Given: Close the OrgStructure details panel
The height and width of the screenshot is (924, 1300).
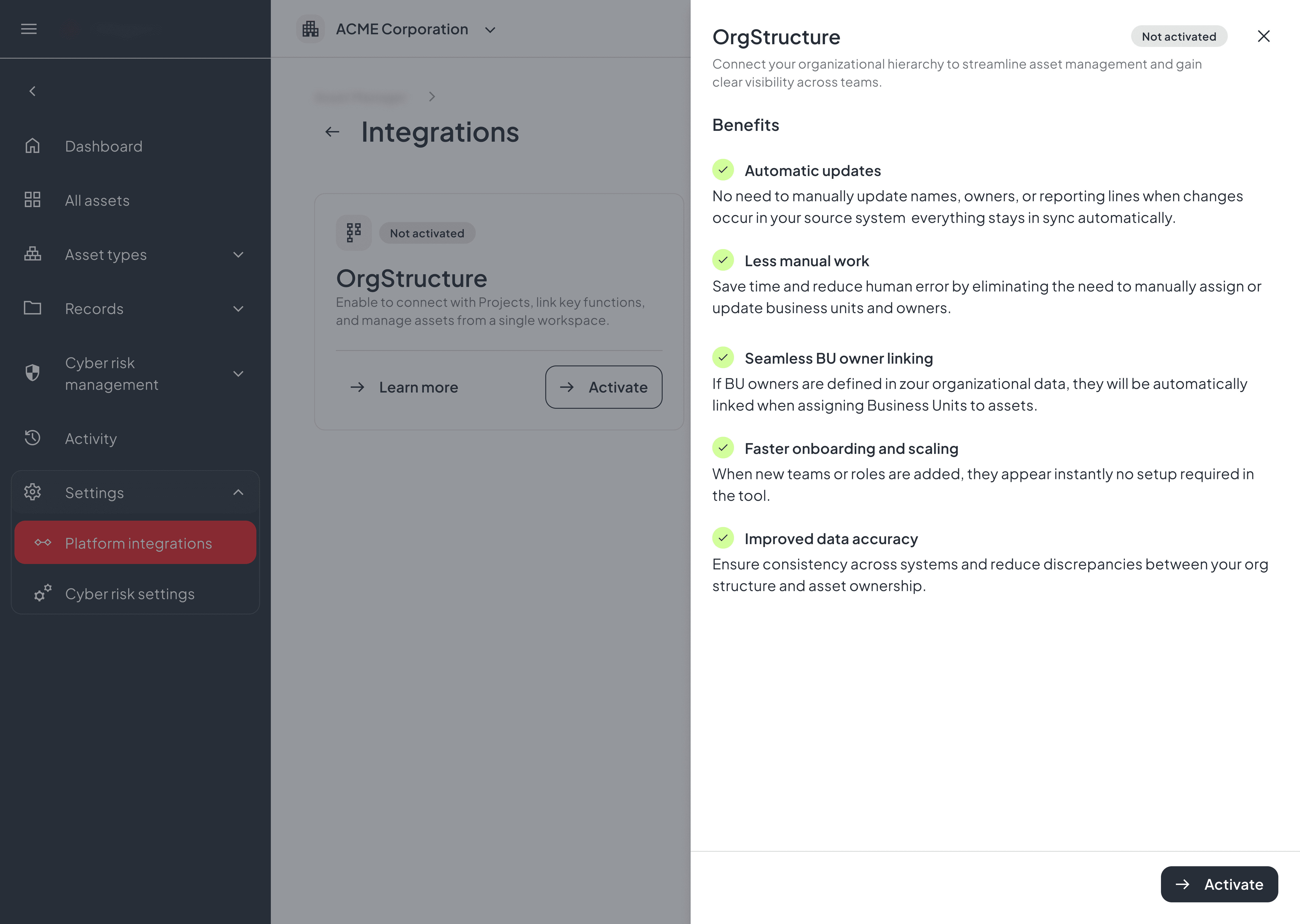Looking at the screenshot, I should coord(1264,36).
